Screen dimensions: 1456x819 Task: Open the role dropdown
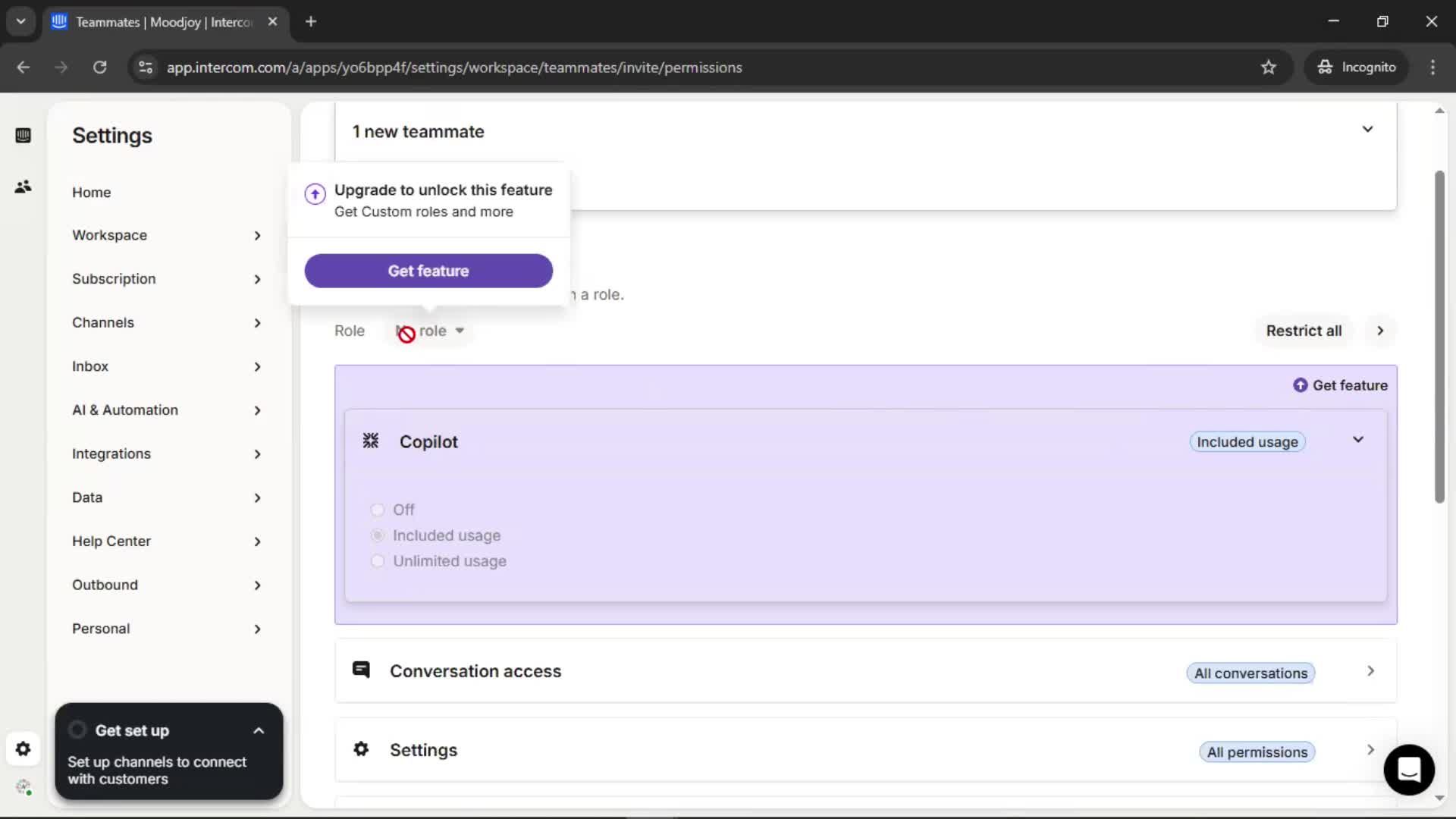[430, 331]
